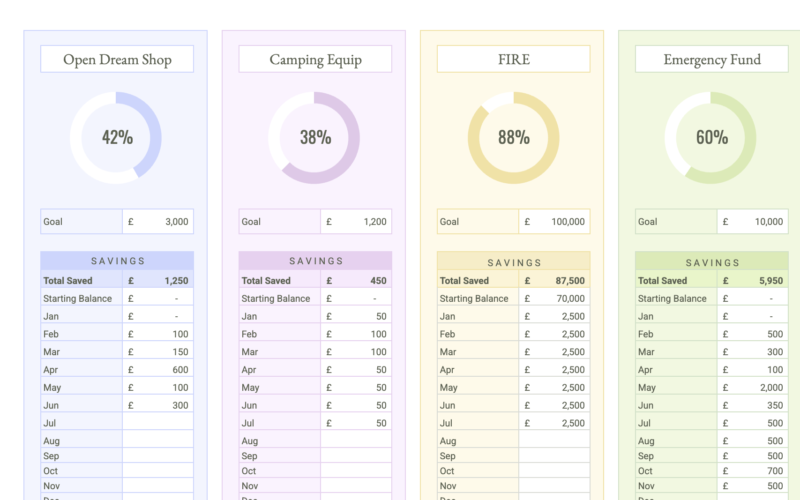Select the Emergency Fund title box
The width and height of the screenshot is (800, 500).
[x=711, y=59]
